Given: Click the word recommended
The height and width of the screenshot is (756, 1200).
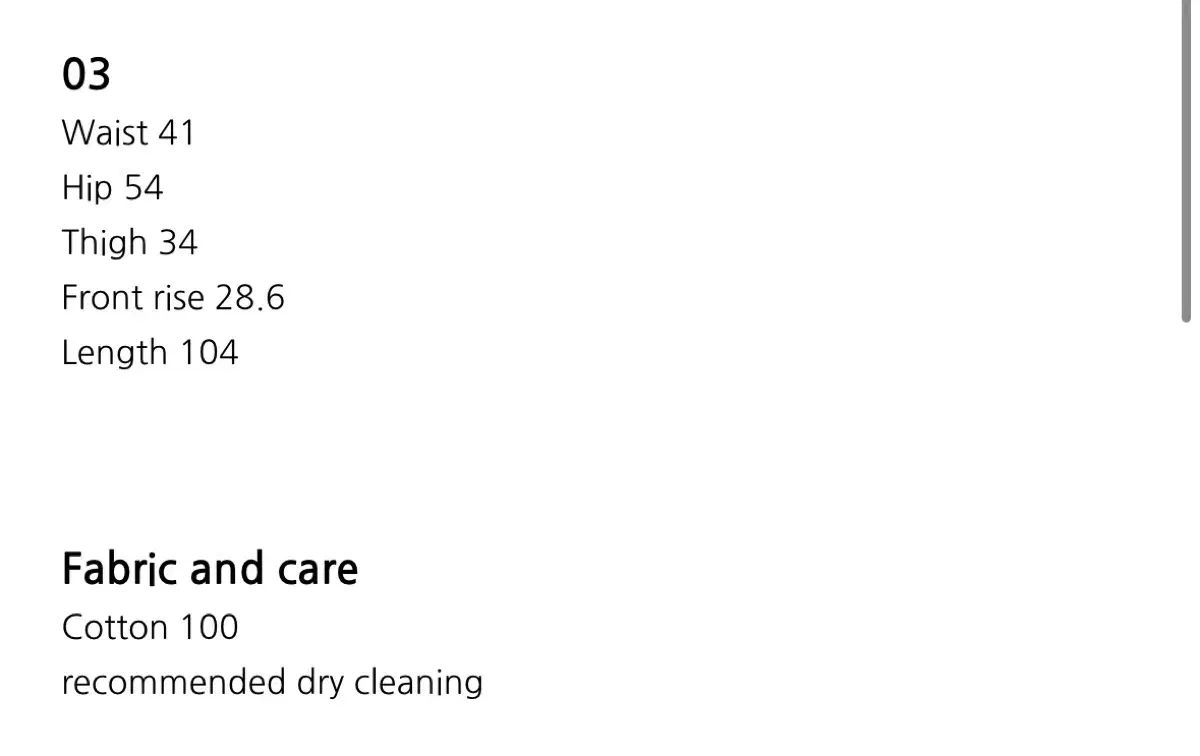Looking at the screenshot, I should click(174, 683).
